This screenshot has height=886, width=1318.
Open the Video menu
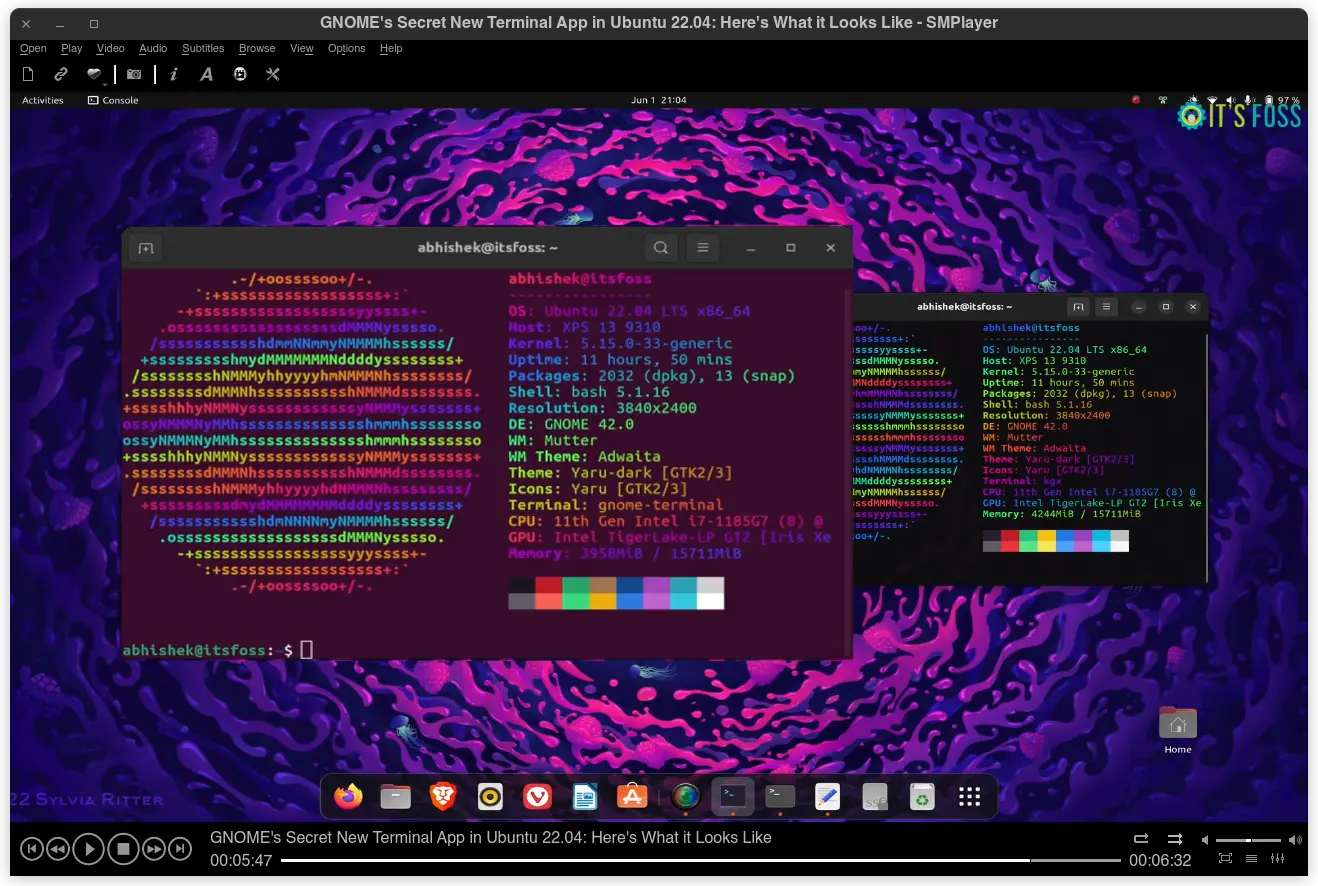[110, 48]
